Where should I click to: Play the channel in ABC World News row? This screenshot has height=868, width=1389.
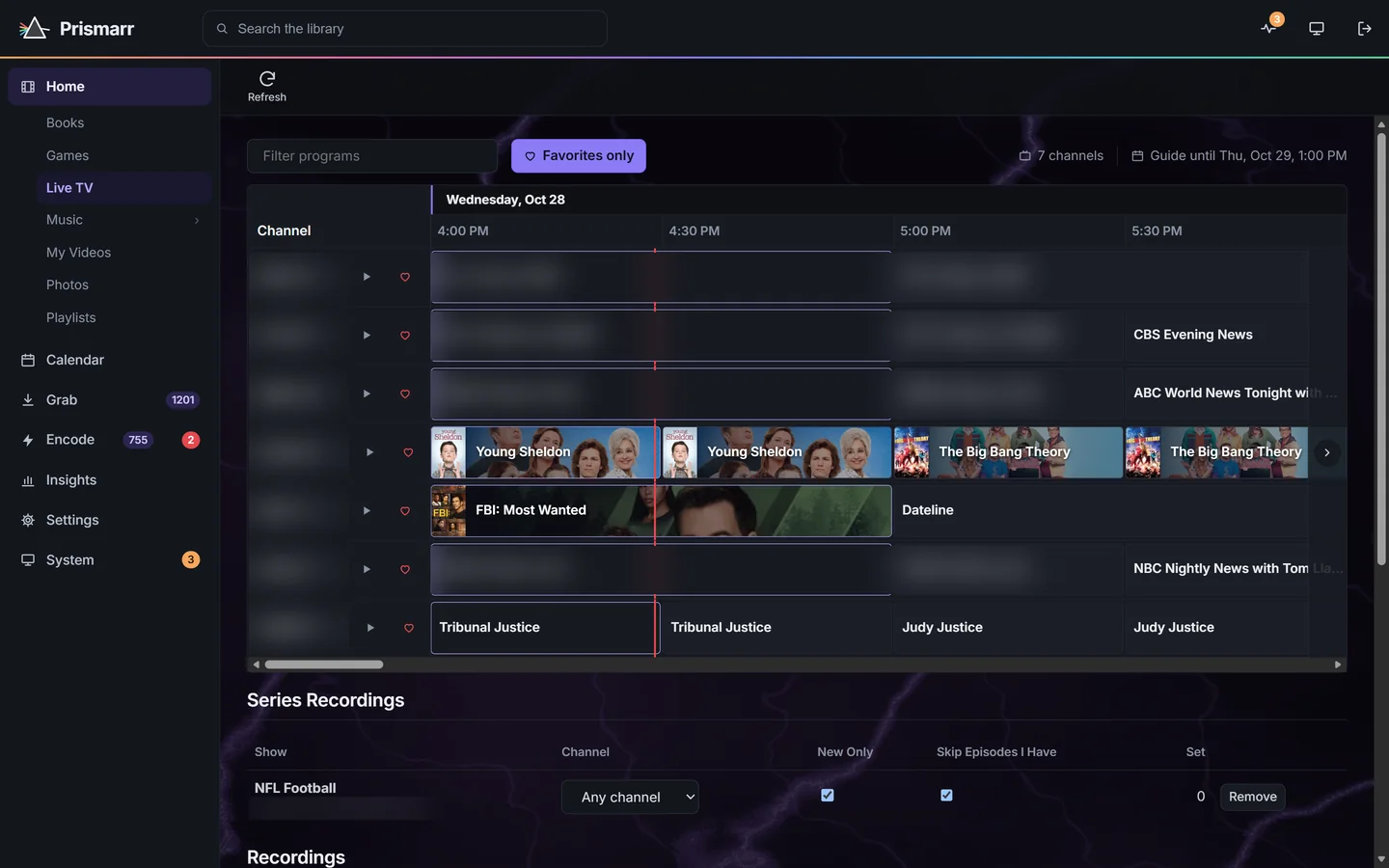click(x=367, y=393)
